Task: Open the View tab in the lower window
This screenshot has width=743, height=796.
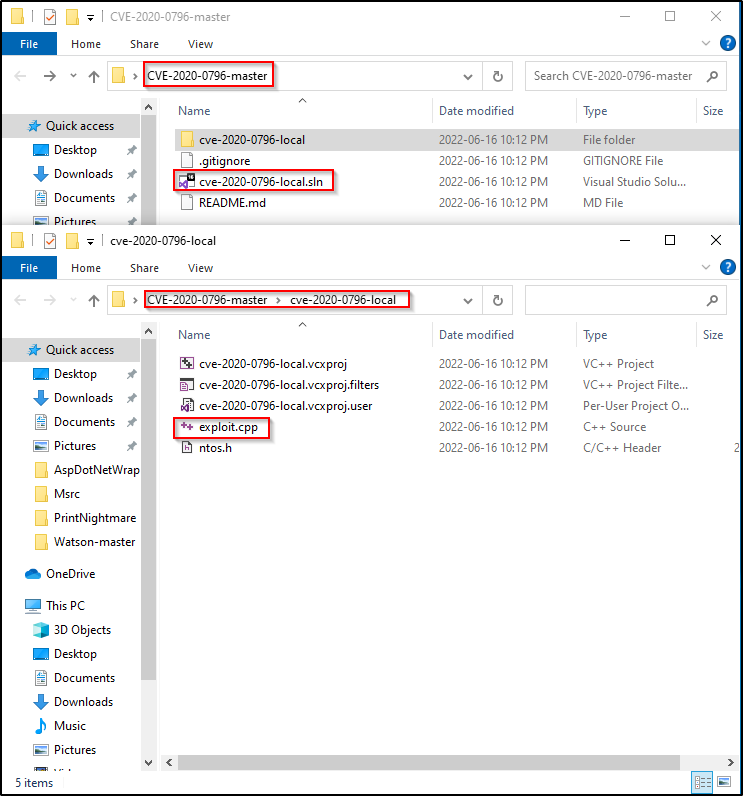Action: click(200, 268)
